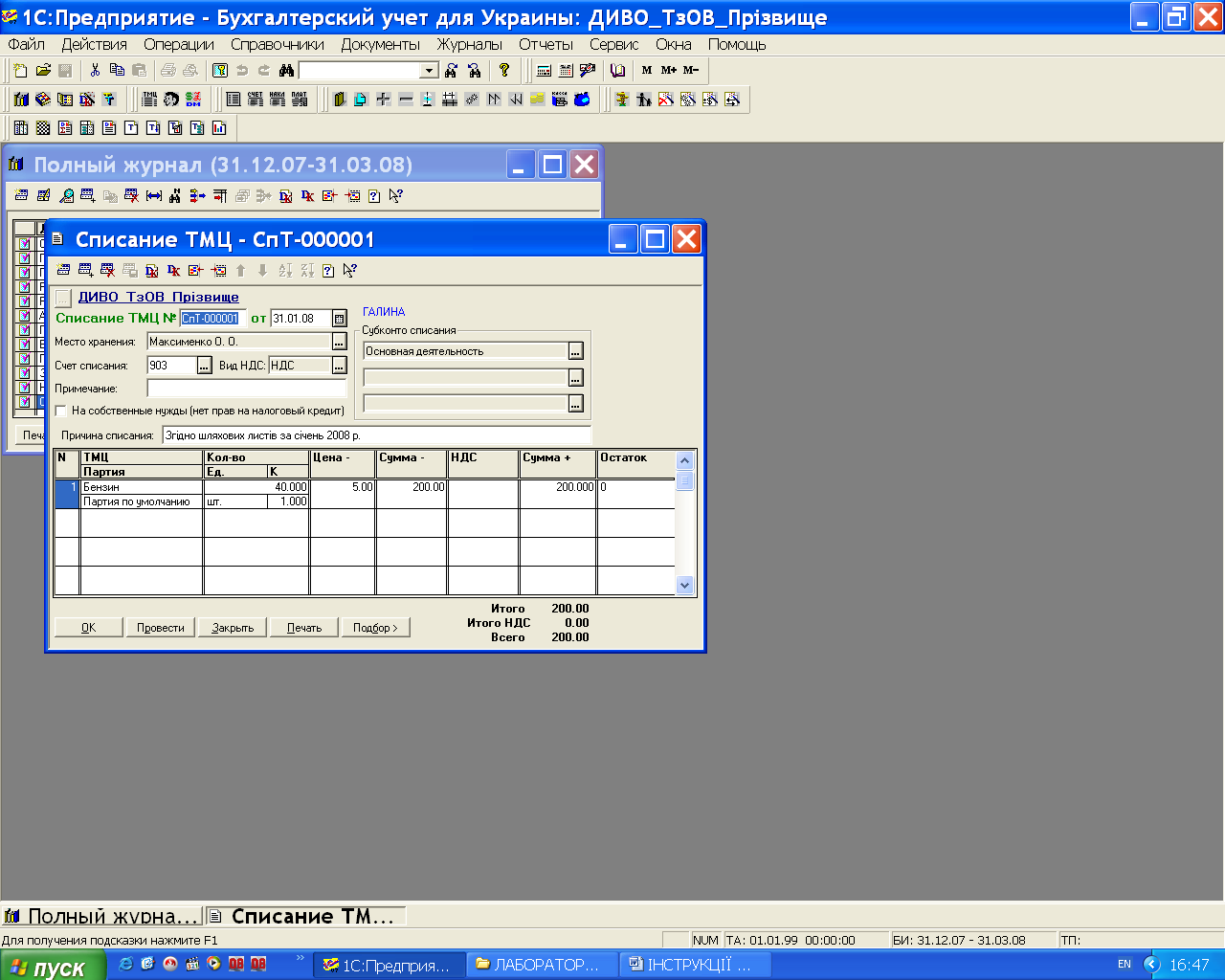Open the Файл menu
The width and height of the screenshot is (1225, 980).
[x=27, y=44]
